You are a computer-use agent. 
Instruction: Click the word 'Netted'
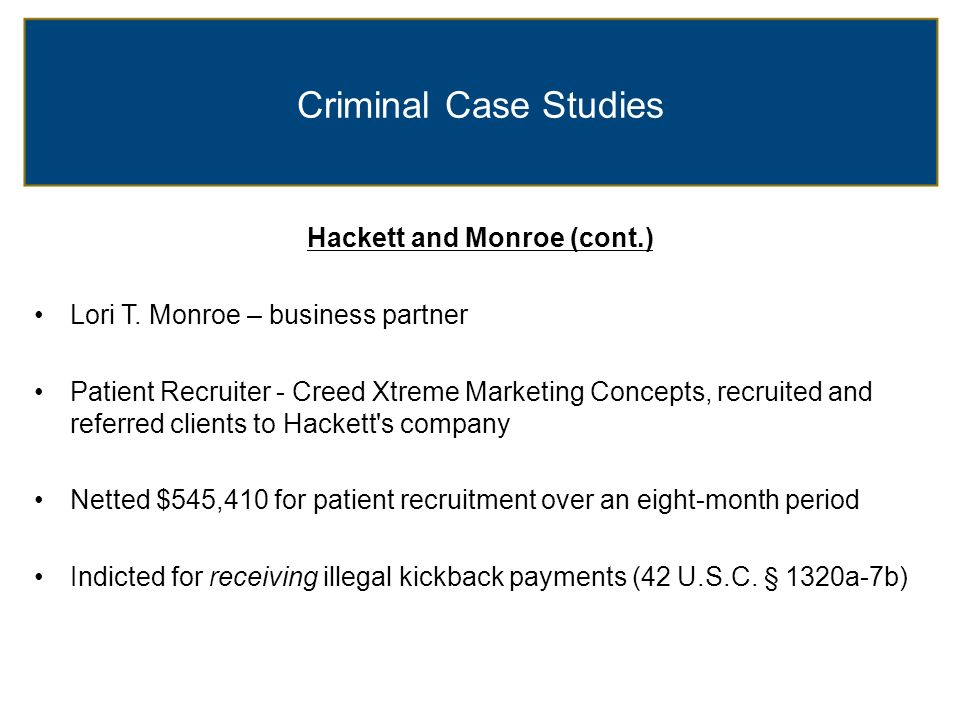click(110, 500)
